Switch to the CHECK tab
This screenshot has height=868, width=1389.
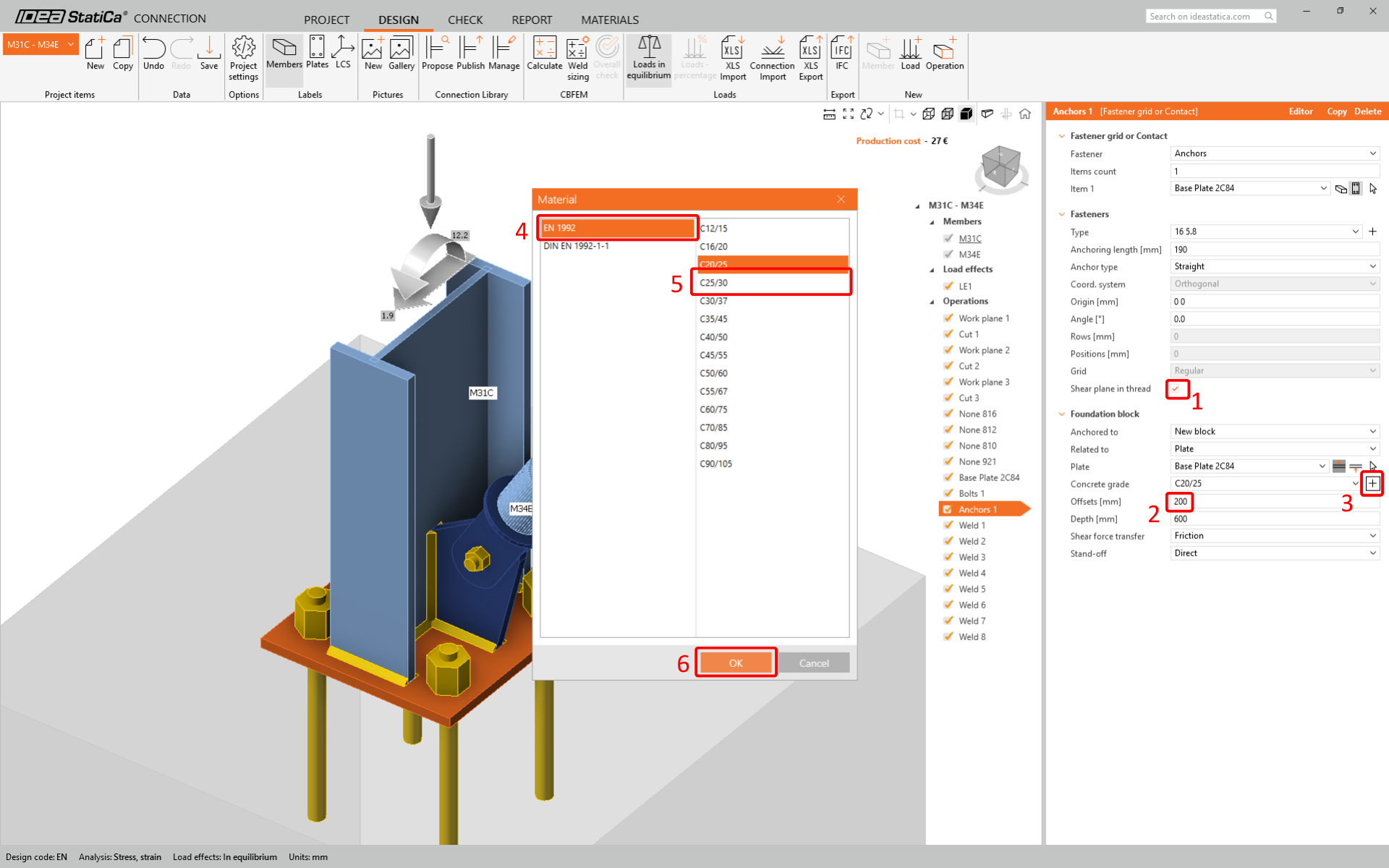click(464, 20)
